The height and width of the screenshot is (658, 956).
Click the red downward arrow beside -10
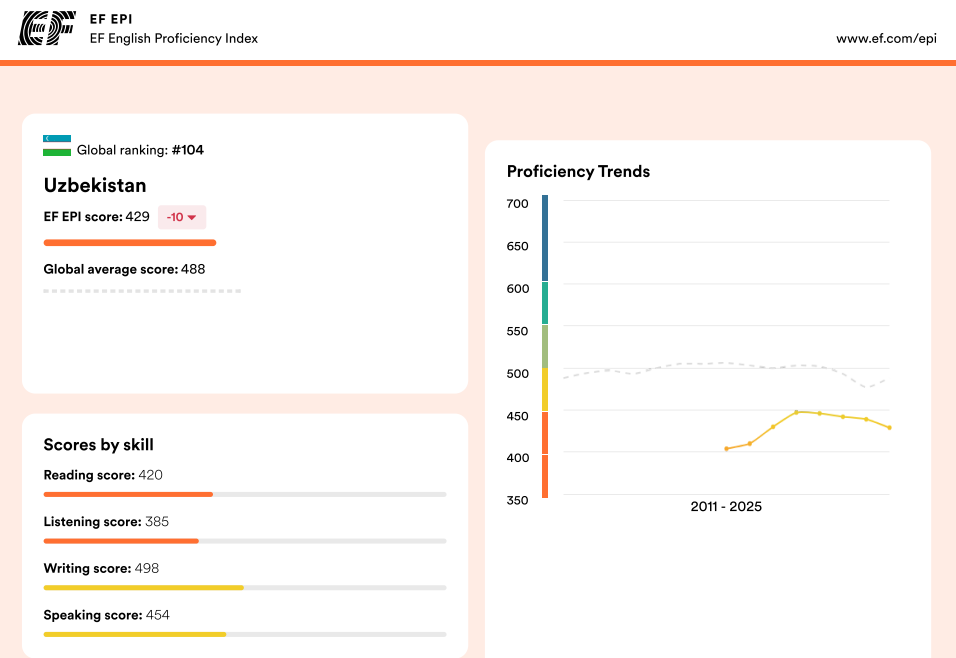(191, 217)
